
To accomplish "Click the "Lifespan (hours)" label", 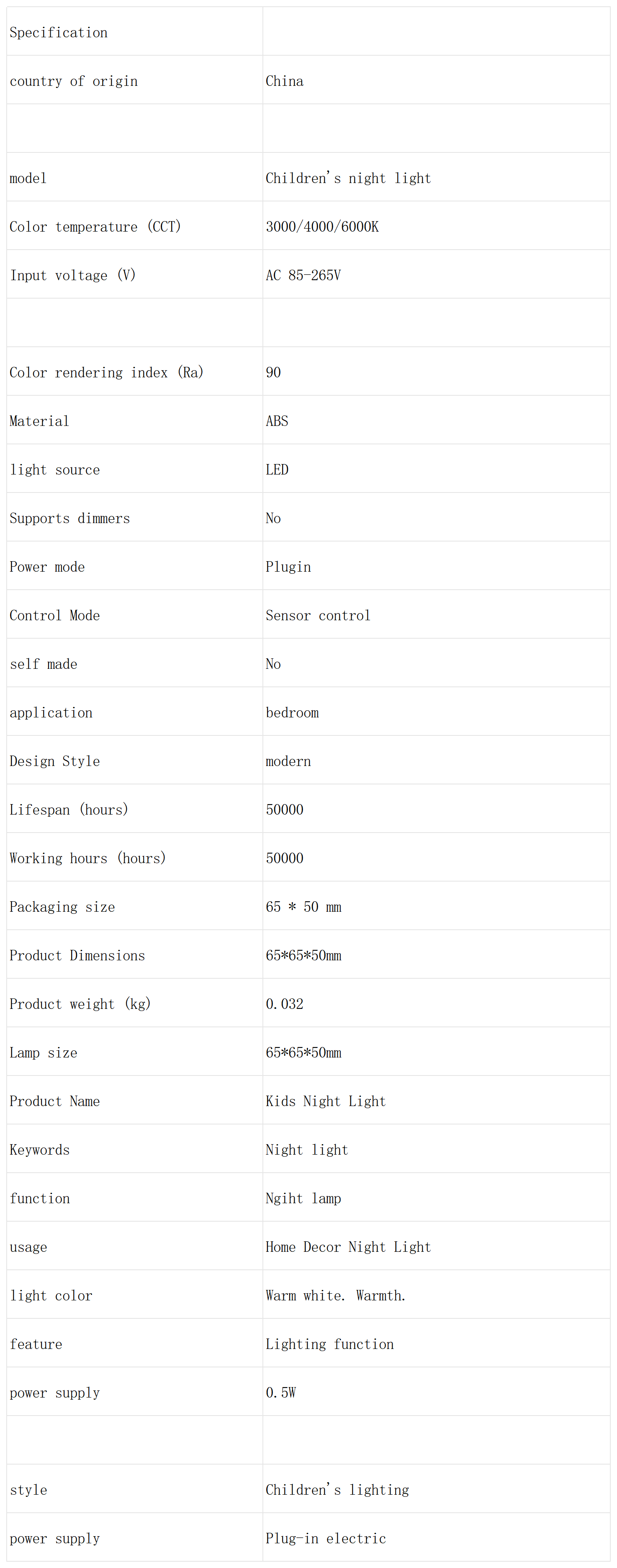I will 69,810.
